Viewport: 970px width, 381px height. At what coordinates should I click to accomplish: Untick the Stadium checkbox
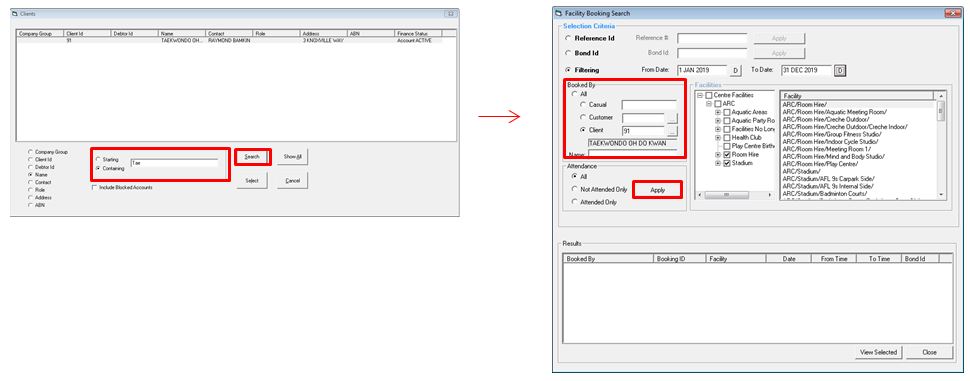tap(727, 163)
